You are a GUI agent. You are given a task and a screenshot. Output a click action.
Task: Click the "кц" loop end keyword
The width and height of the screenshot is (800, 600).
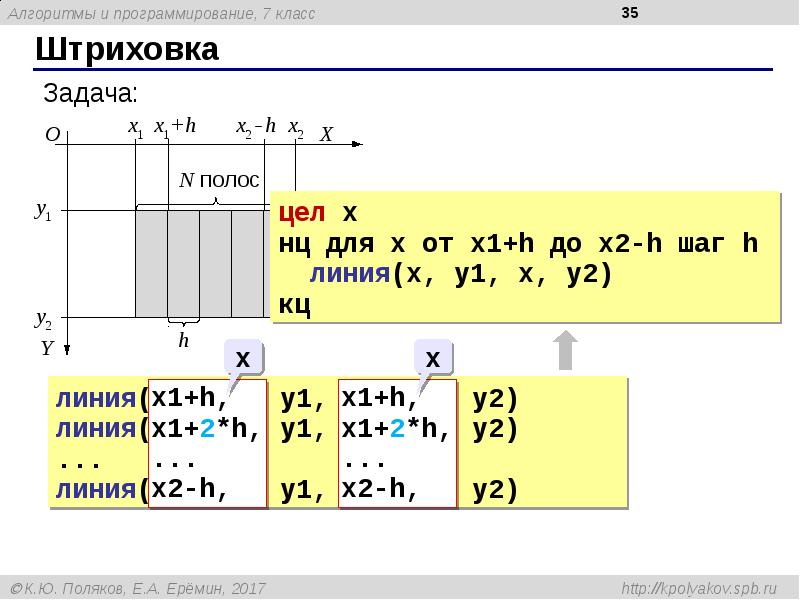point(294,304)
